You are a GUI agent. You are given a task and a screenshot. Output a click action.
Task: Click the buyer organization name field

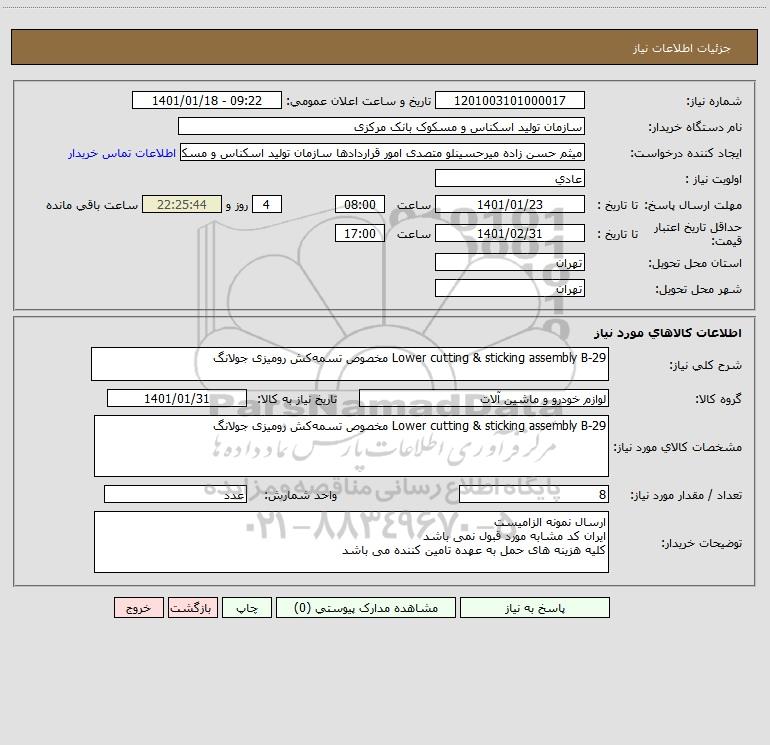pos(381,126)
